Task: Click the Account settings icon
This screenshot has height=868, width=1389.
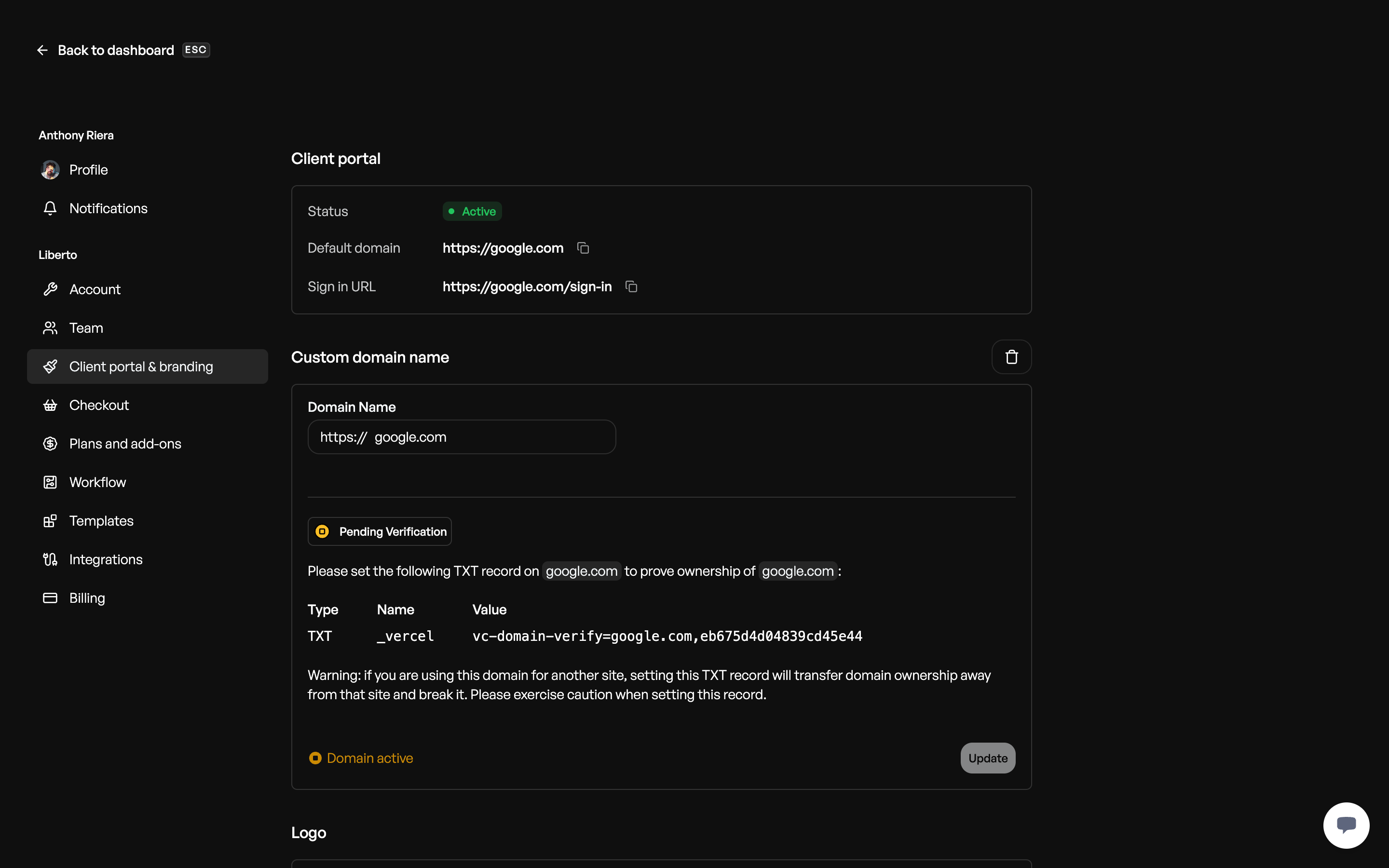Action: (x=50, y=289)
